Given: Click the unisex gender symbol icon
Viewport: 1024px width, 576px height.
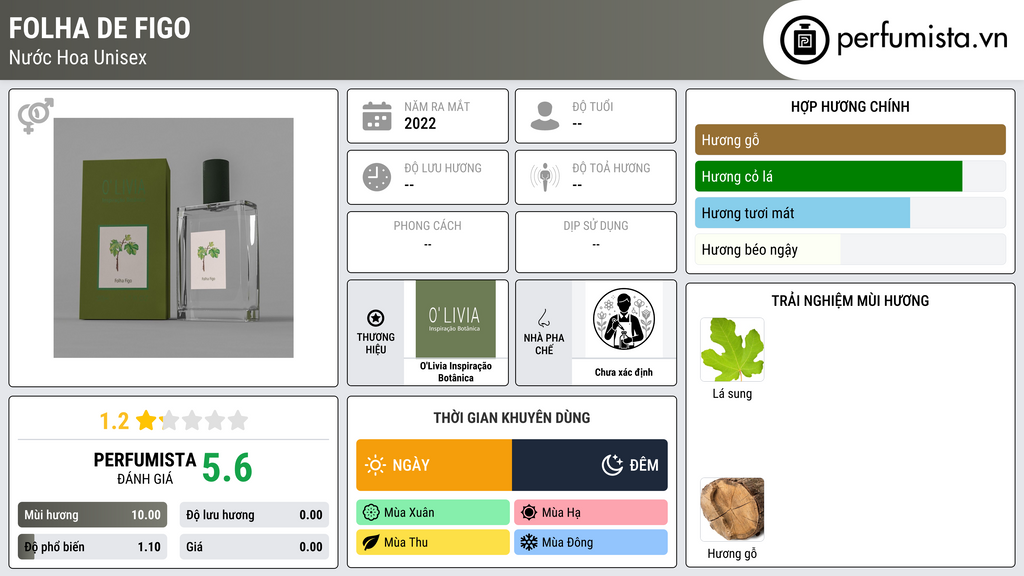Looking at the screenshot, I should [x=36, y=116].
